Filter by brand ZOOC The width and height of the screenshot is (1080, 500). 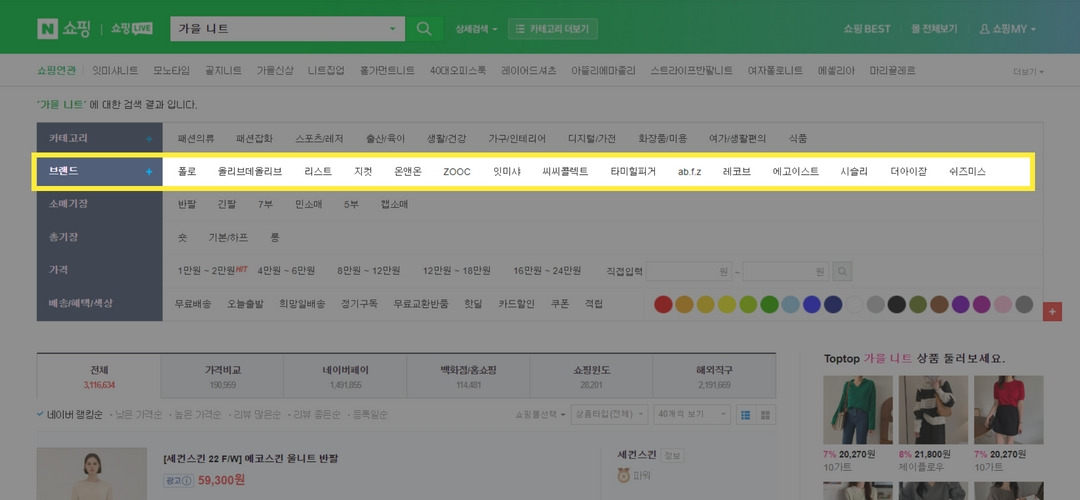pyautogui.click(x=457, y=171)
